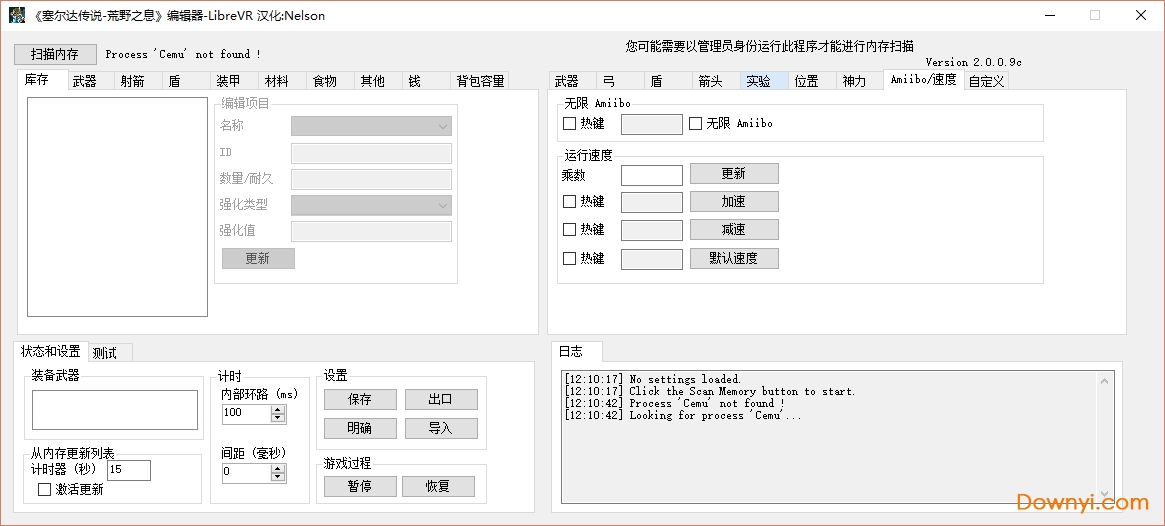
Task: Click the 明确 button
Action: (x=360, y=429)
